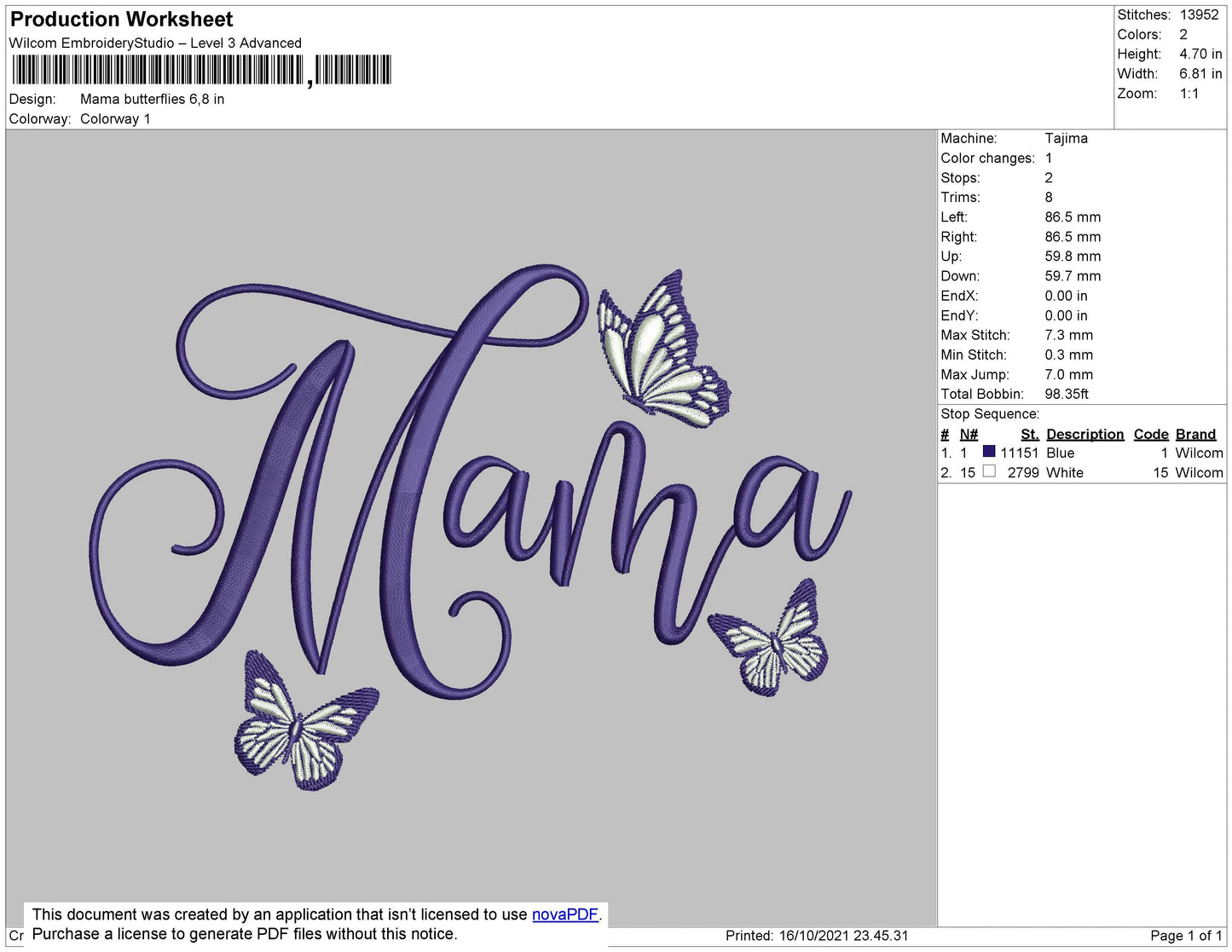Click the design name 'Mama butterflies 6,8 in'
This screenshot has height=952, width=1232.
tap(153, 99)
